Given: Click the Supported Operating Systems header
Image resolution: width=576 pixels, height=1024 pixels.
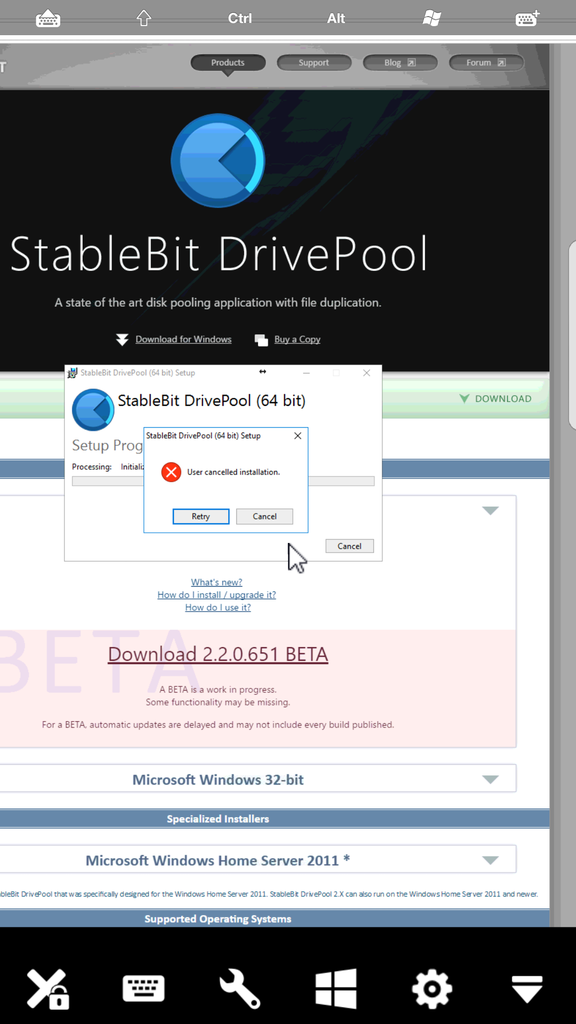Looking at the screenshot, I should 217,919.
